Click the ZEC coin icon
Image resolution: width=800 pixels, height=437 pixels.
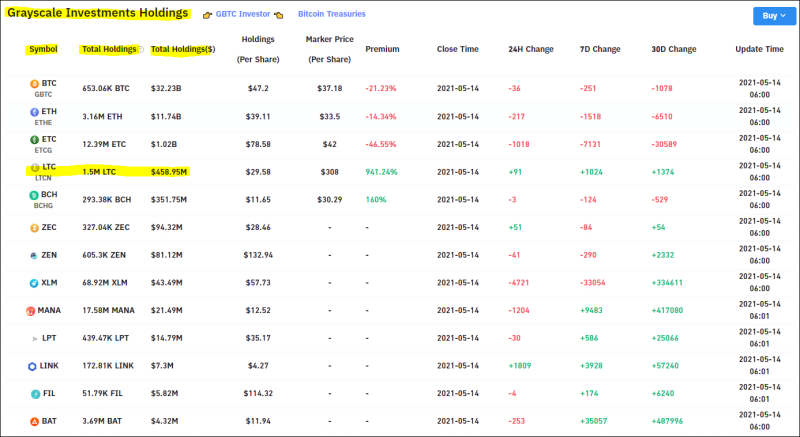[34, 228]
